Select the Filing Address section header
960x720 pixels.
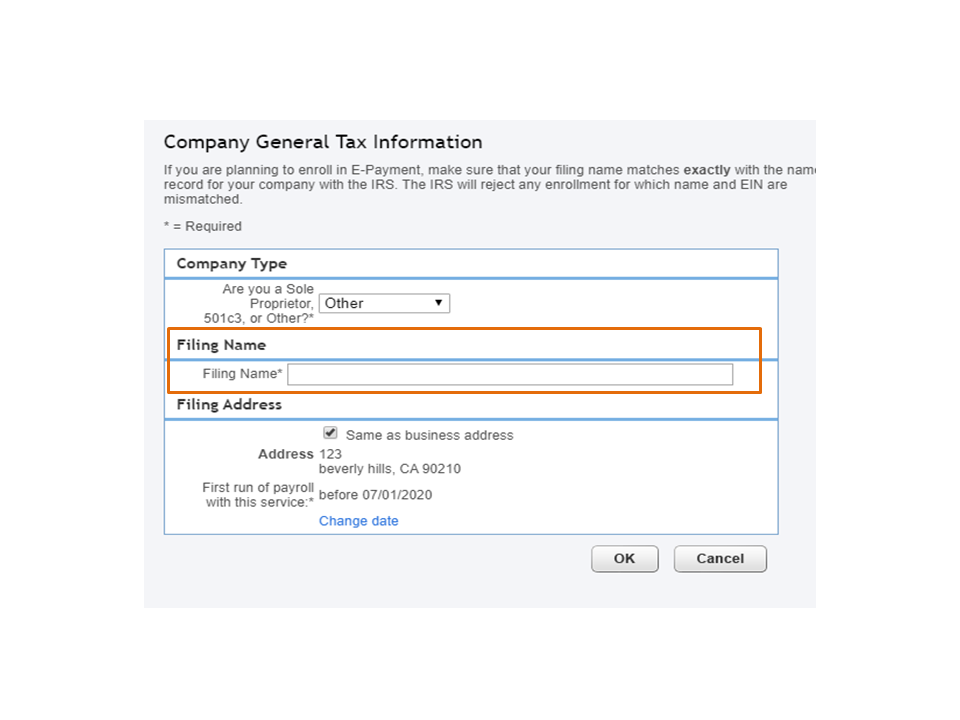[x=228, y=404]
